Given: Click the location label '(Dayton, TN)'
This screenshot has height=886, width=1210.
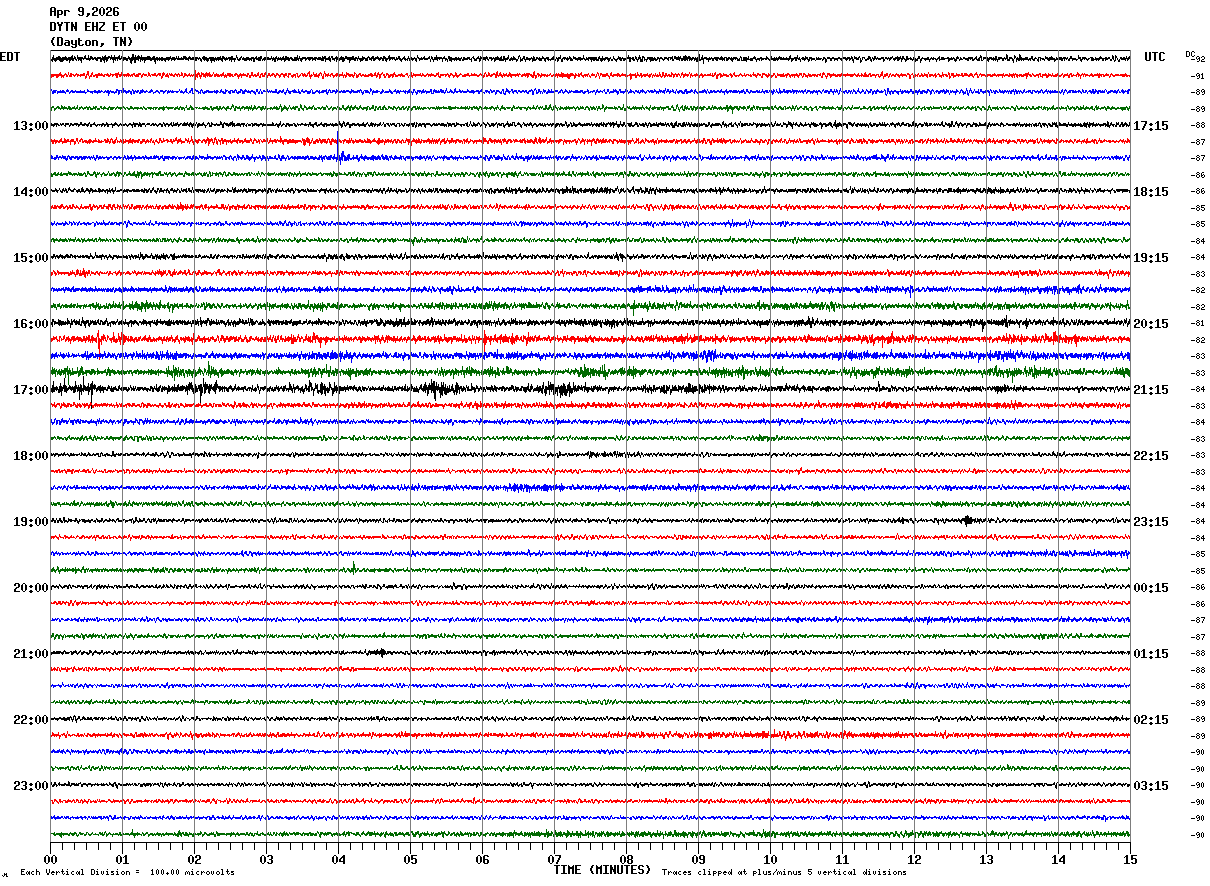Looking at the screenshot, I should click(91, 42).
